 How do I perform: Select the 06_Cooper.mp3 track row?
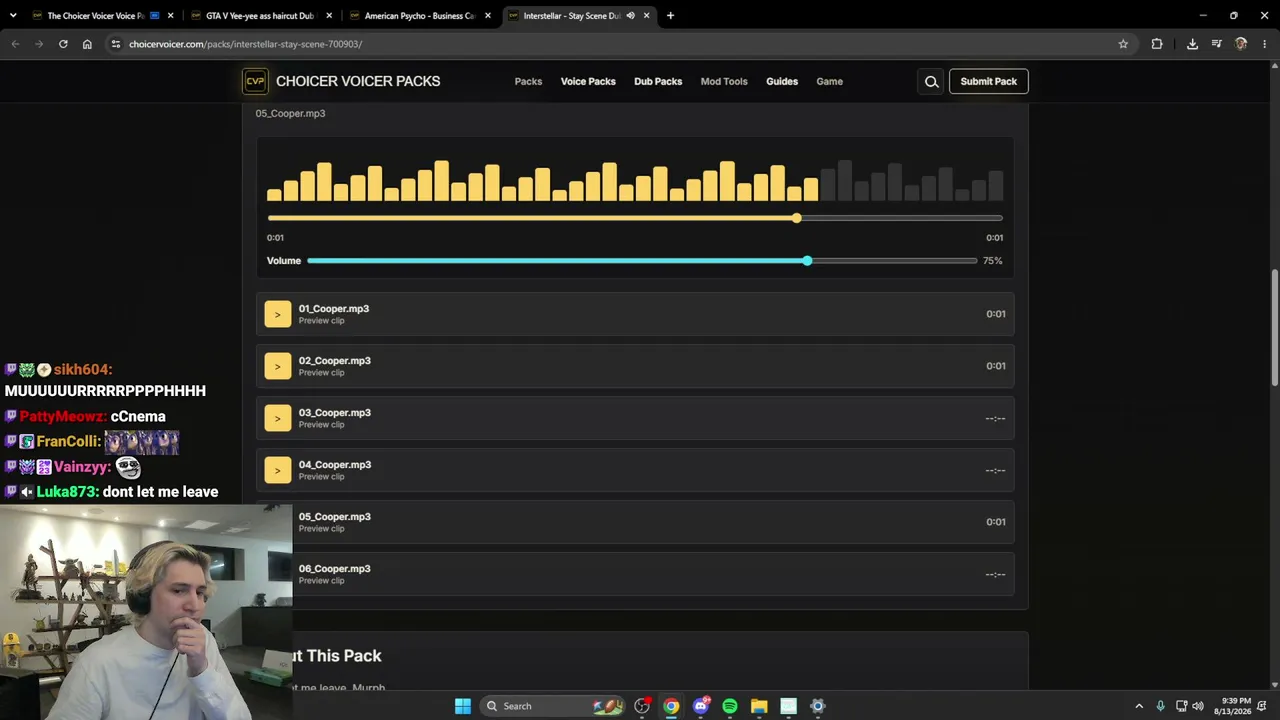[x=635, y=574]
